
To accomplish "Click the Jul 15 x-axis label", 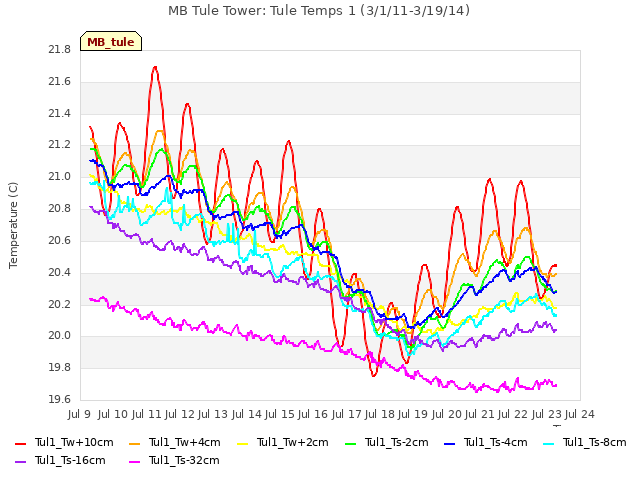I will coord(280,414).
